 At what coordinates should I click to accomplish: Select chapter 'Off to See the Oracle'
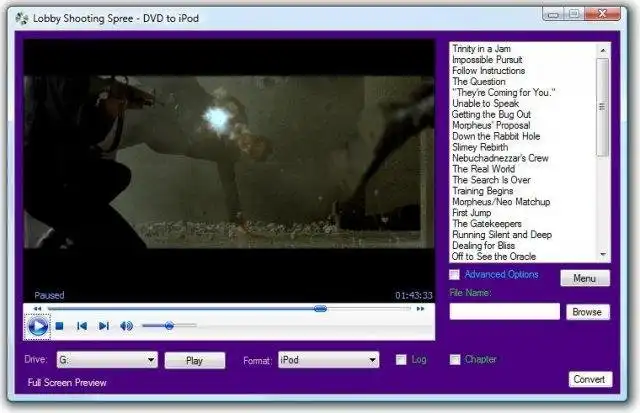coord(494,257)
